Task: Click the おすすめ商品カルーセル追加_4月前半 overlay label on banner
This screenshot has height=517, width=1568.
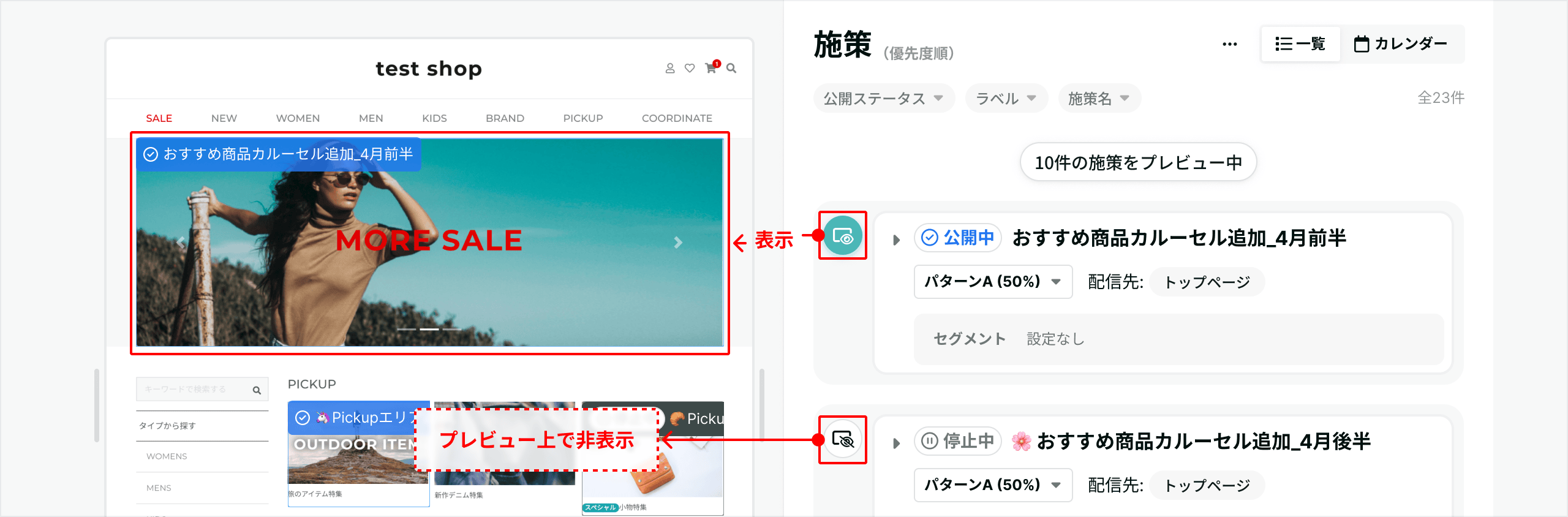Action: (x=279, y=154)
